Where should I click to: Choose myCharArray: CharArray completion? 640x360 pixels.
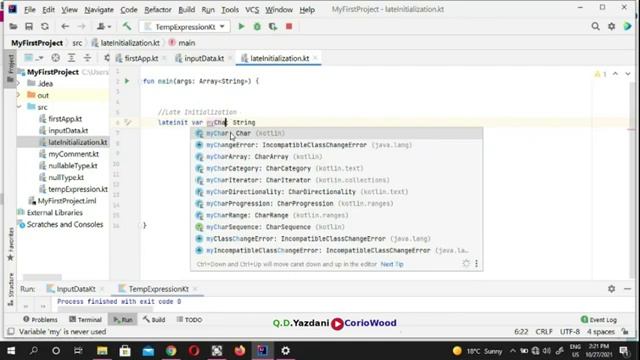(336, 157)
